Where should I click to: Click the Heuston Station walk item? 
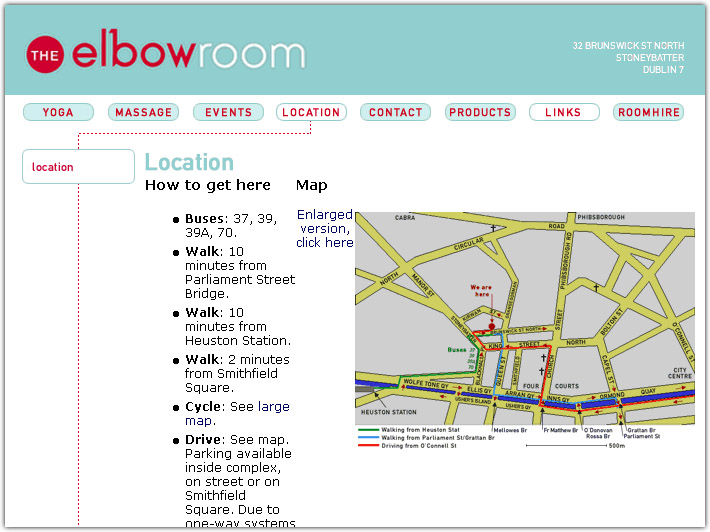(238, 326)
